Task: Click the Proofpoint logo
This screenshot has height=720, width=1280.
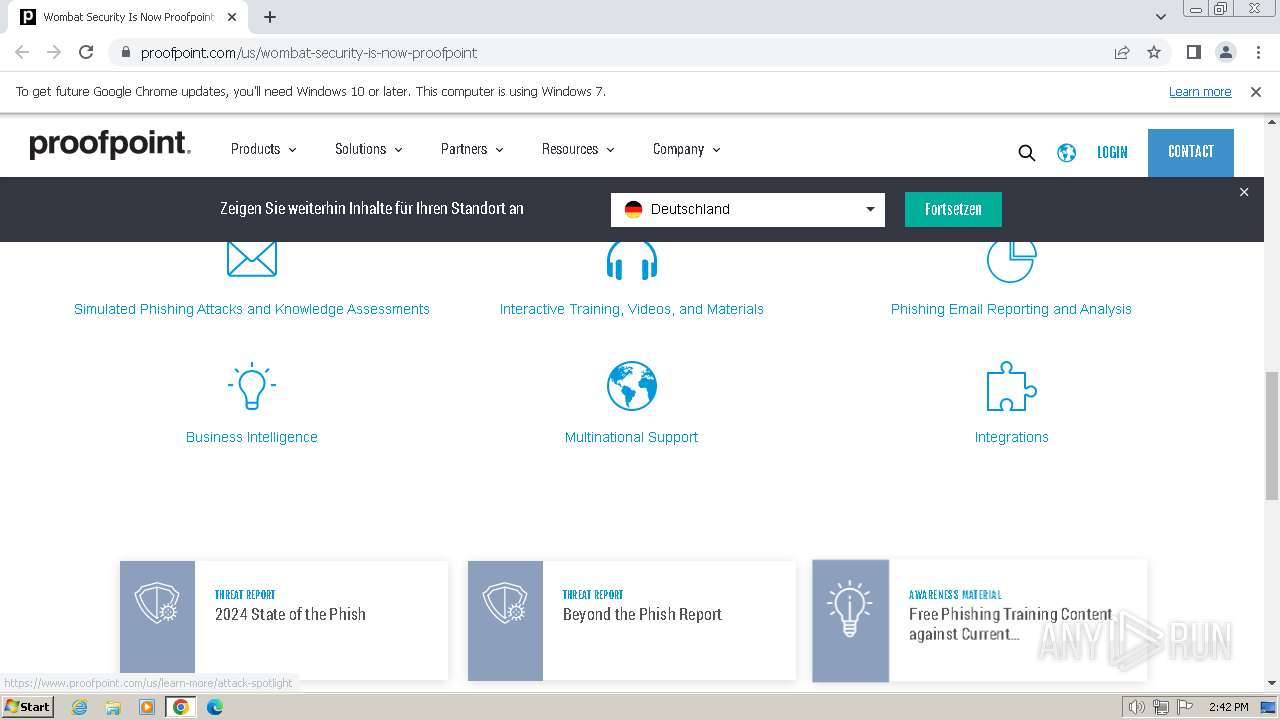Action: pos(110,145)
